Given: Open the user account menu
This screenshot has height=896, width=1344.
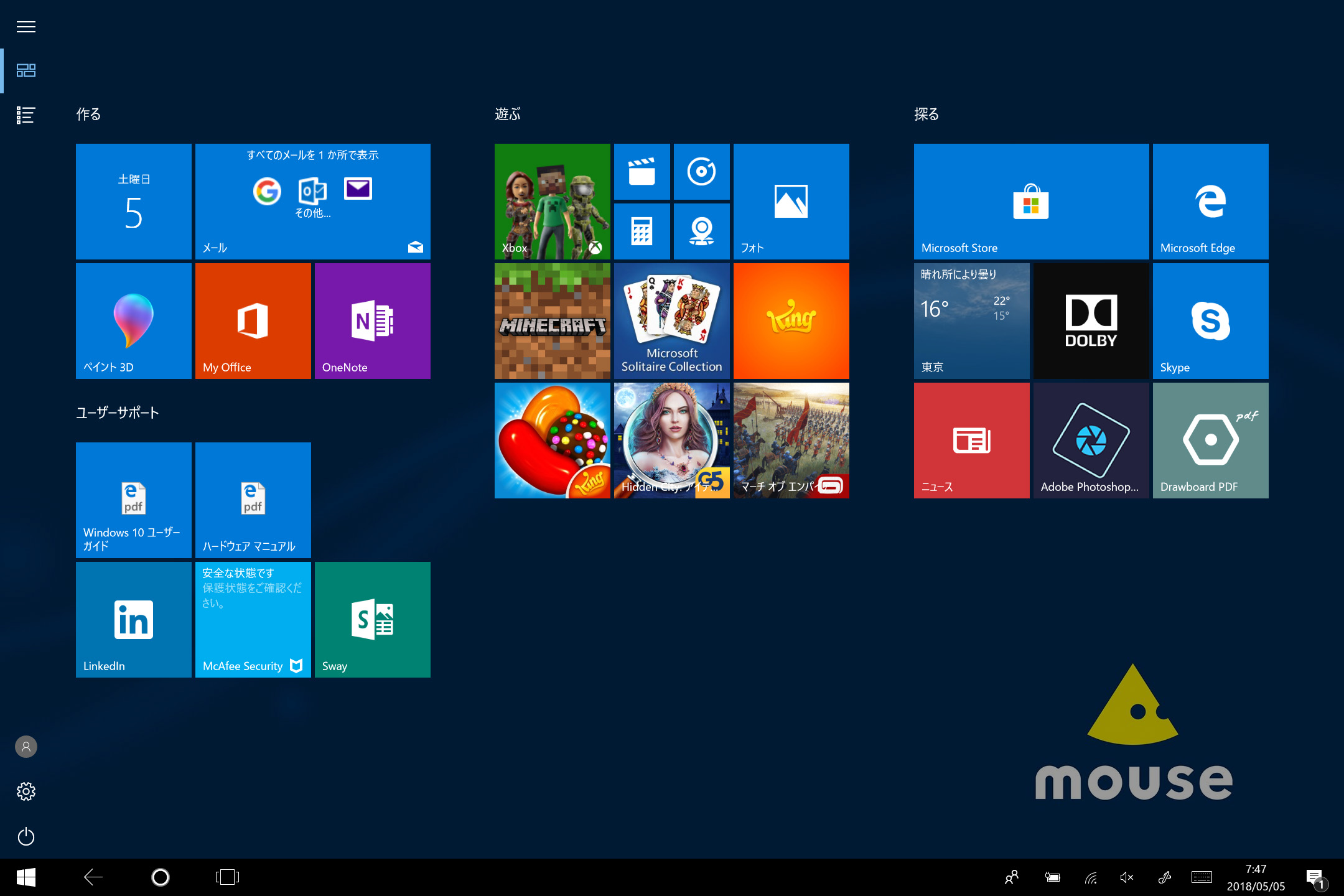Looking at the screenshot, I should [x=26, y=747].
